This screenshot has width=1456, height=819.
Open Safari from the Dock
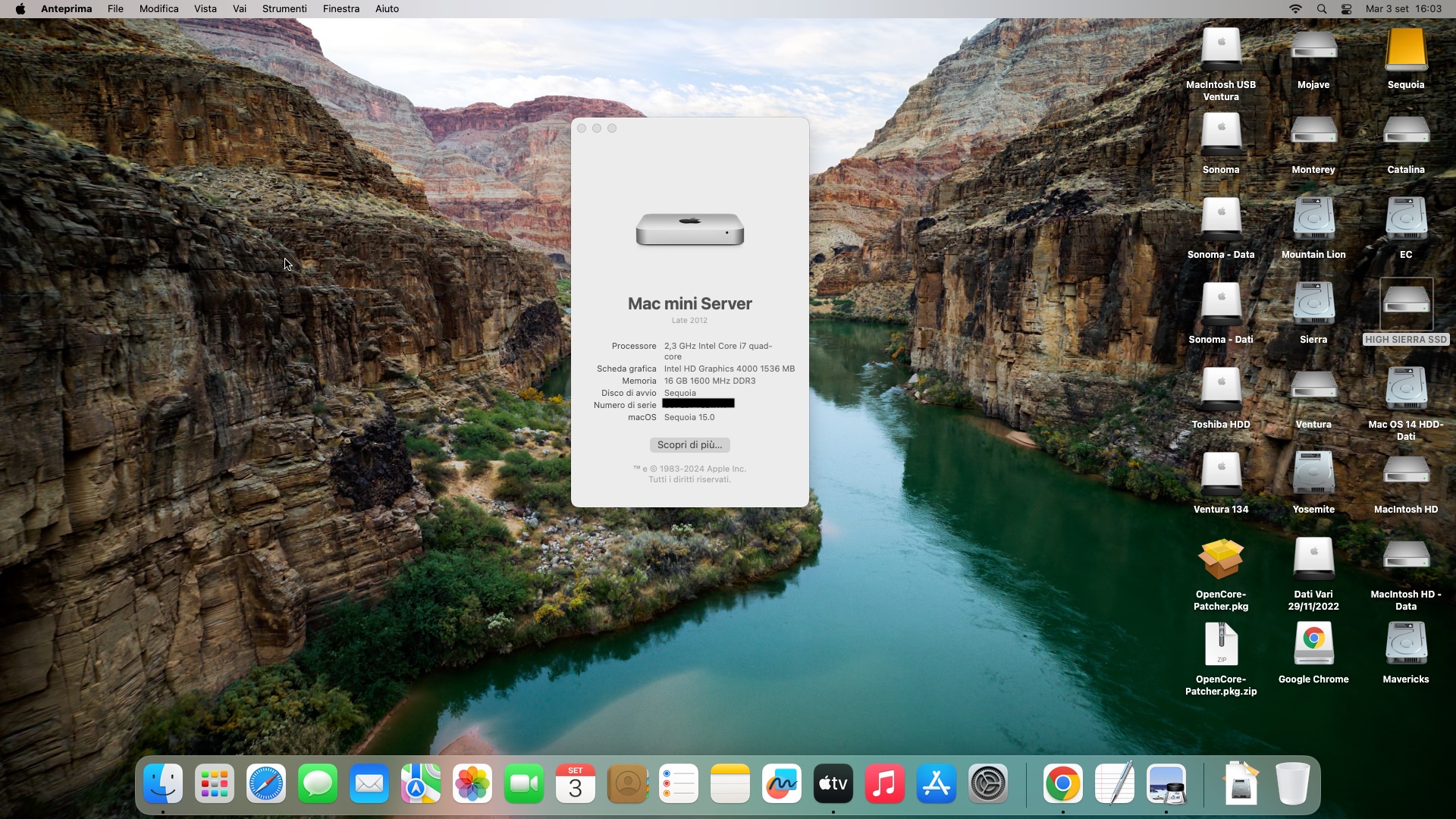(x=266, y=783)
